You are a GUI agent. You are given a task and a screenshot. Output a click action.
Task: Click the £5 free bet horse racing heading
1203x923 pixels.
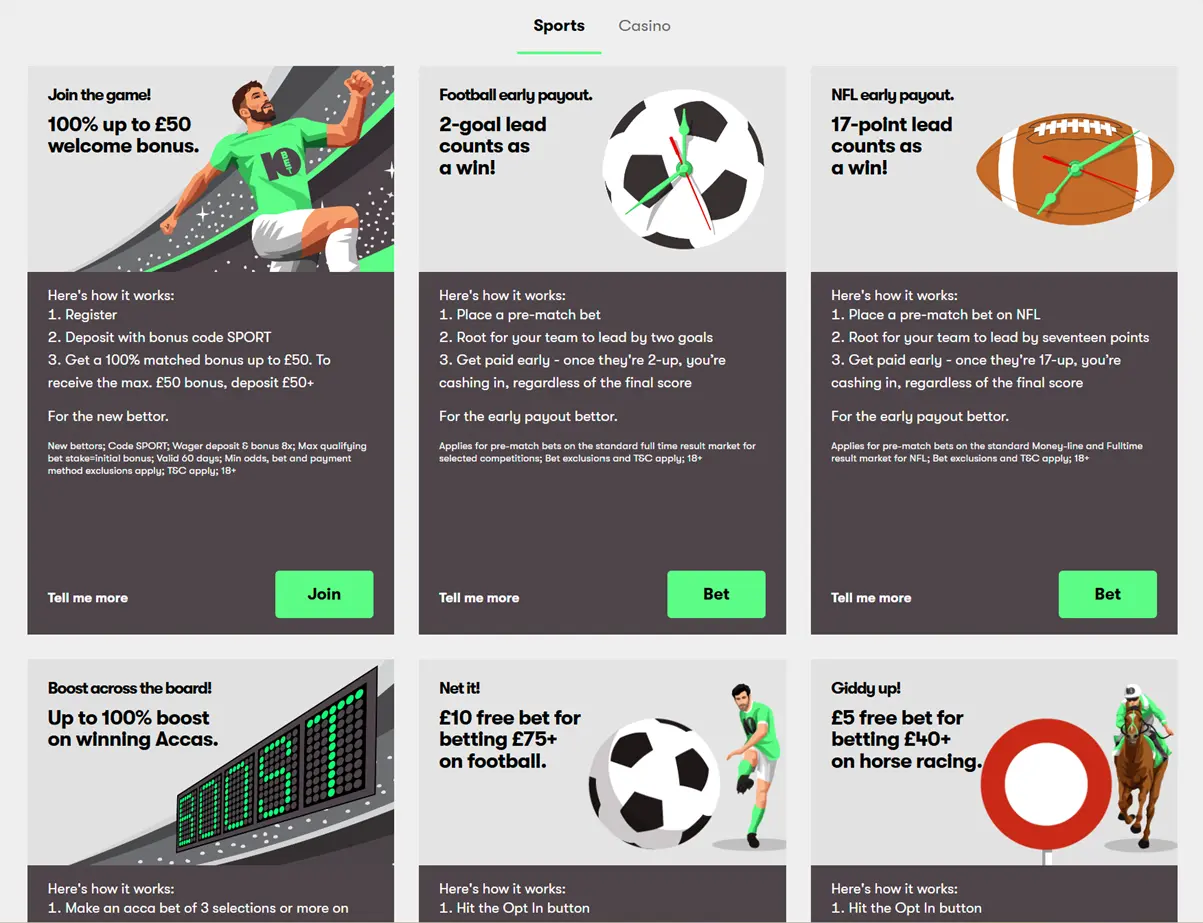click(905, 739)
